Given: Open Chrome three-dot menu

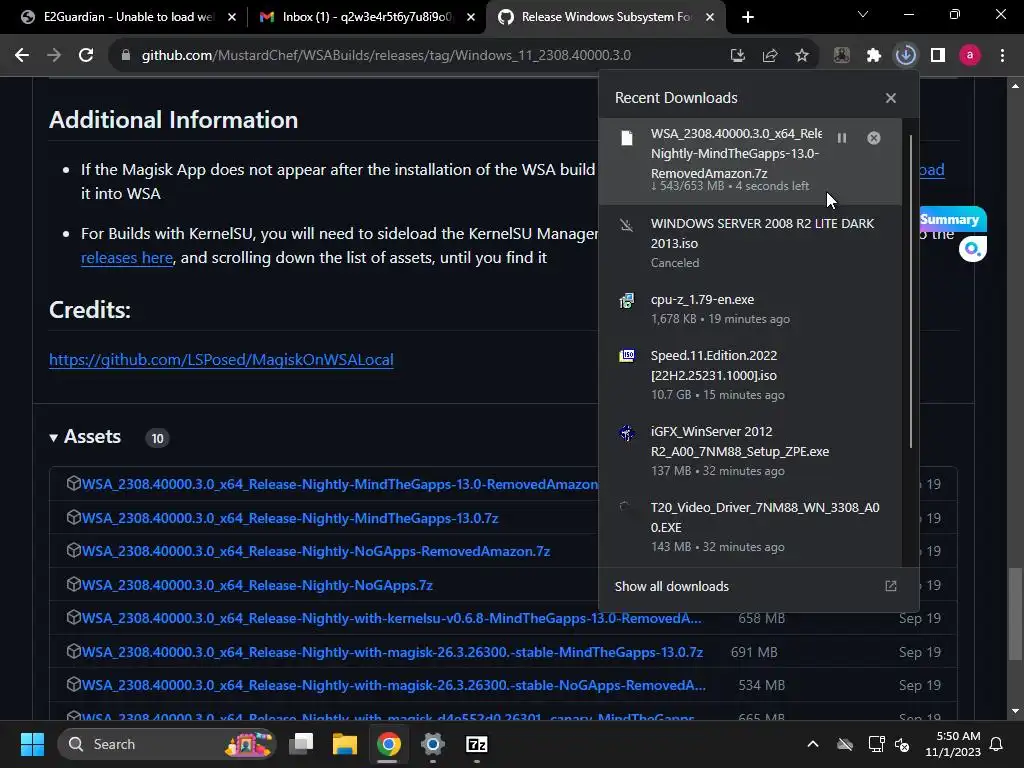Looking at the screenshot, I should point(1002,55).
